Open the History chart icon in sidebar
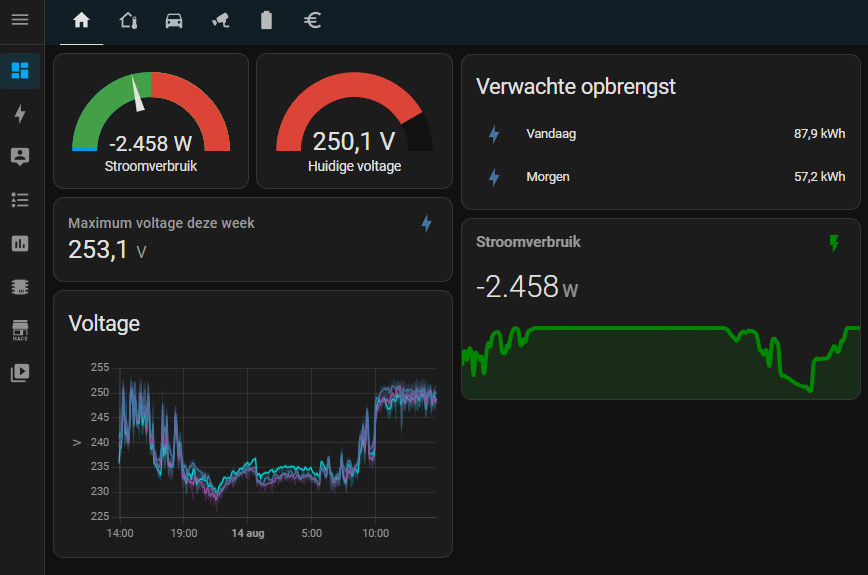This screenshot has height=575, width=868. click(x=20, y=243)
